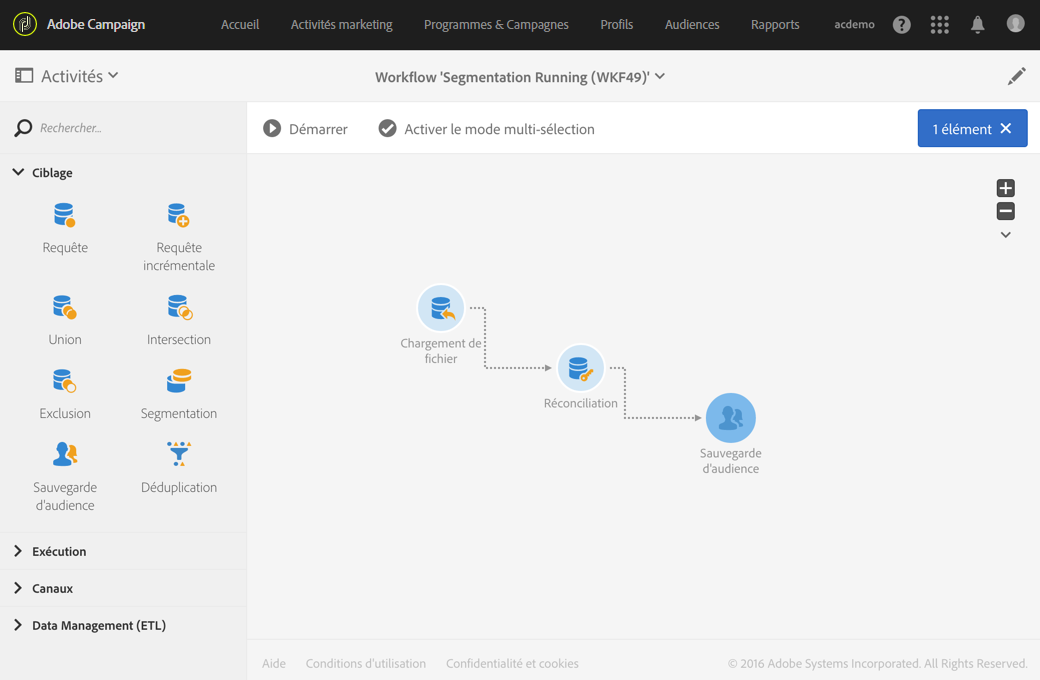This screenshot has height=680, width=1040.
Task: Open the Conditions d'utilisation link
Action: pos(366,664)
